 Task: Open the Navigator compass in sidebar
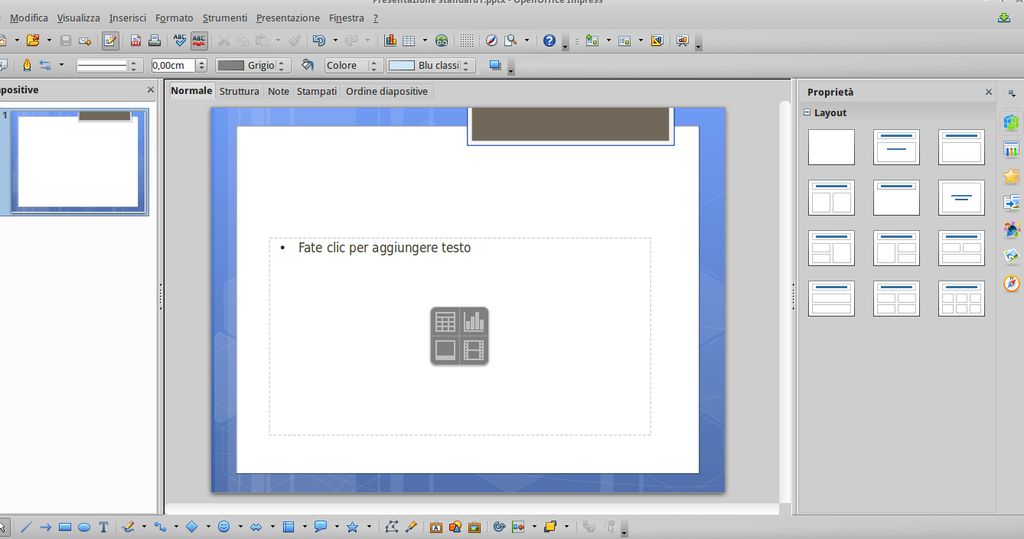coord(1011,284)
